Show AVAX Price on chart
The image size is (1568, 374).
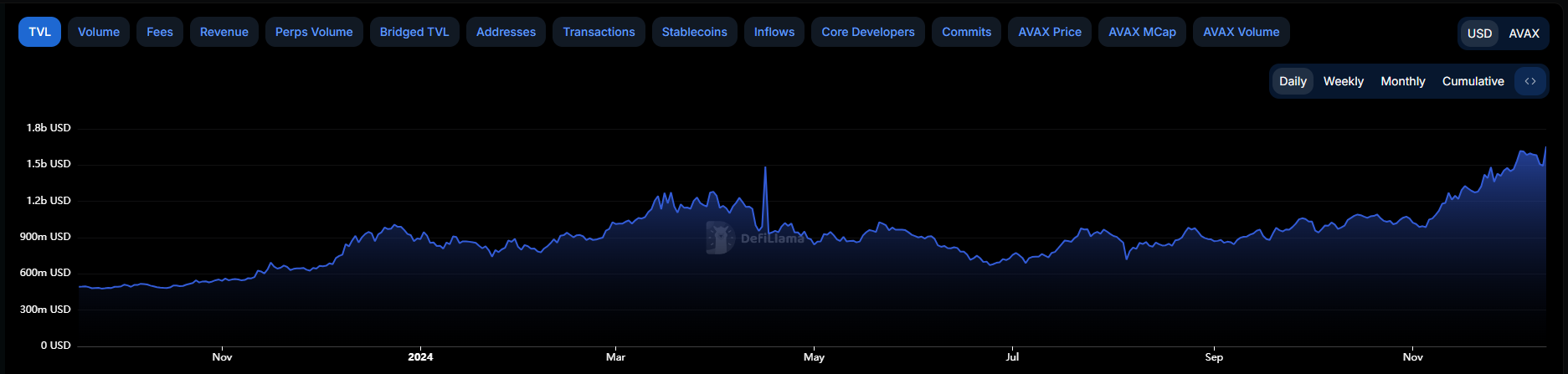click(x=1050, y=32)
